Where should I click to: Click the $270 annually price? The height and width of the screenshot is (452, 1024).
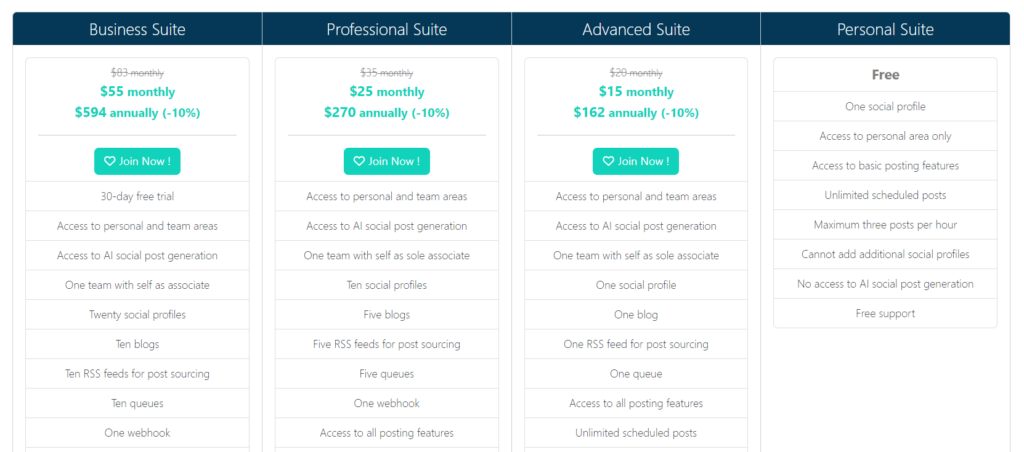(x=387, y=113)
